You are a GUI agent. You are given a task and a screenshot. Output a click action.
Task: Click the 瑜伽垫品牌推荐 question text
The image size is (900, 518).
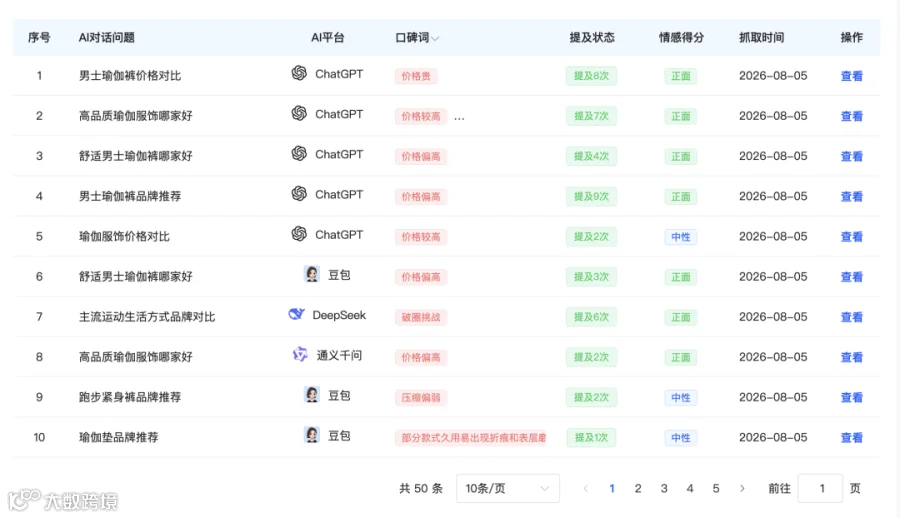coord(118,438)
